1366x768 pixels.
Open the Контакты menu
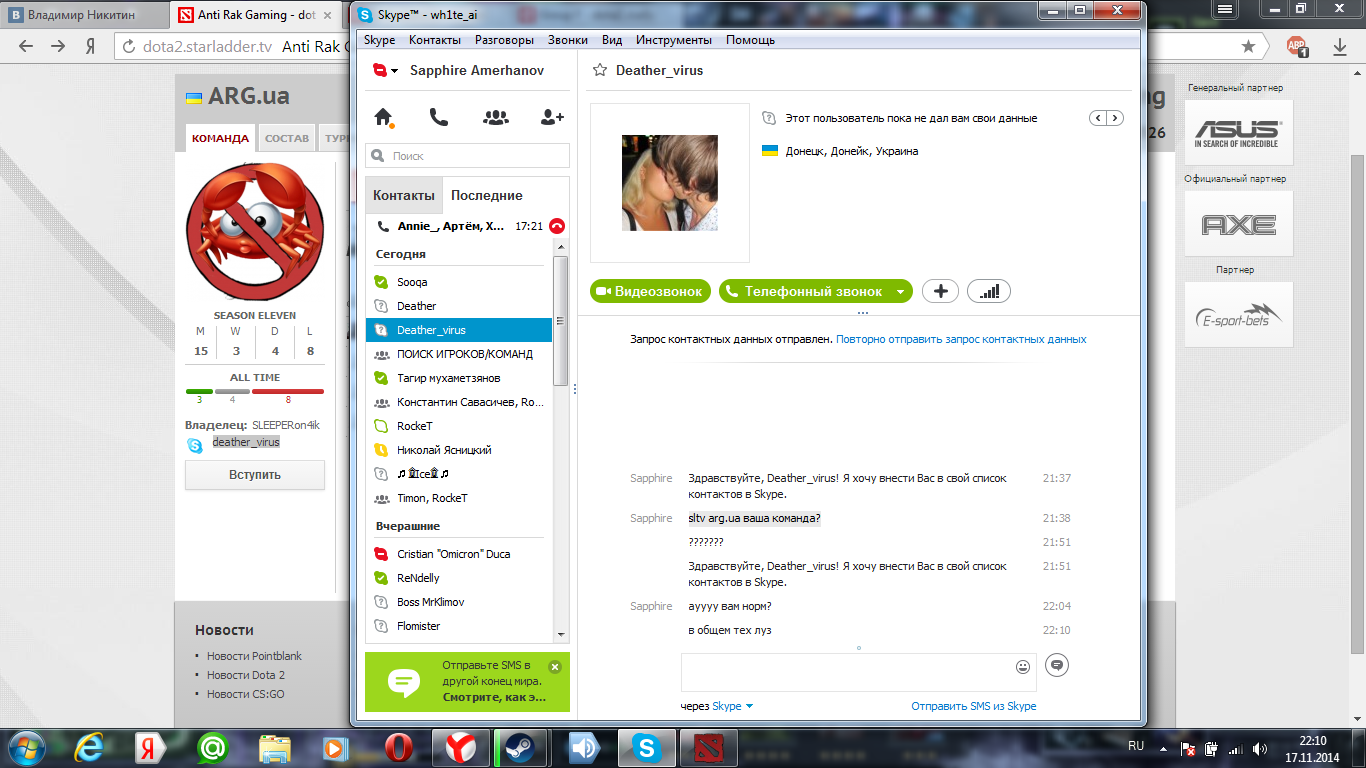click(435, 40)
